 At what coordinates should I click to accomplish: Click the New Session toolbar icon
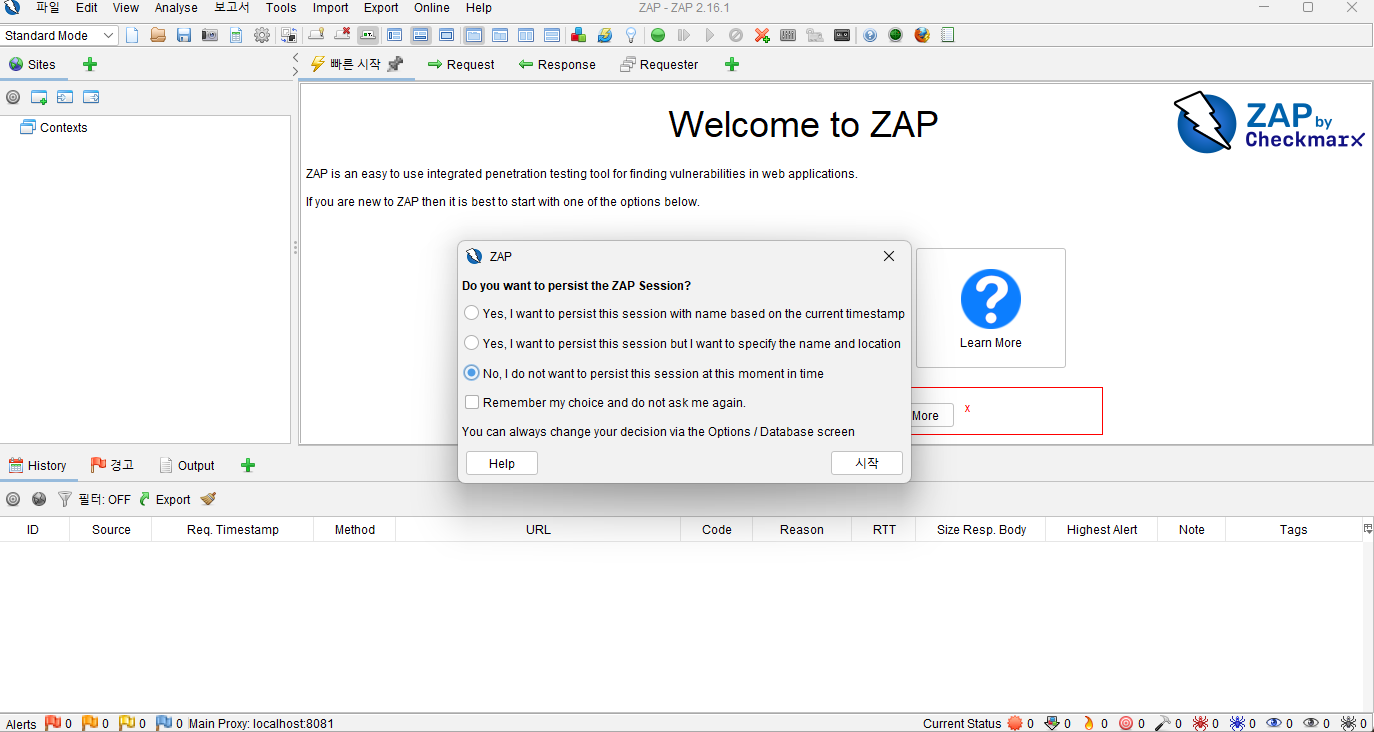131,35
